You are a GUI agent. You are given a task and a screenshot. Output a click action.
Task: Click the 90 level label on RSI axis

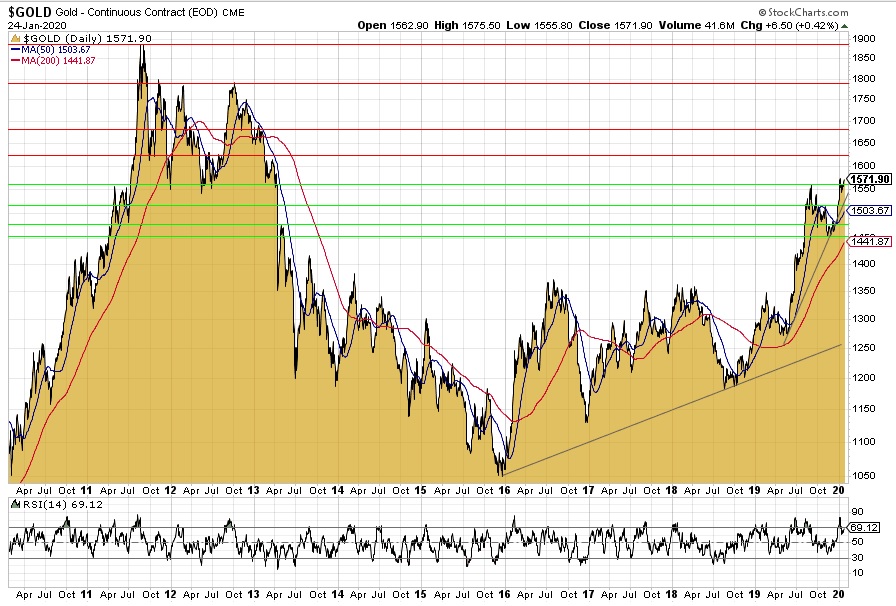click(x=857, y=511)
